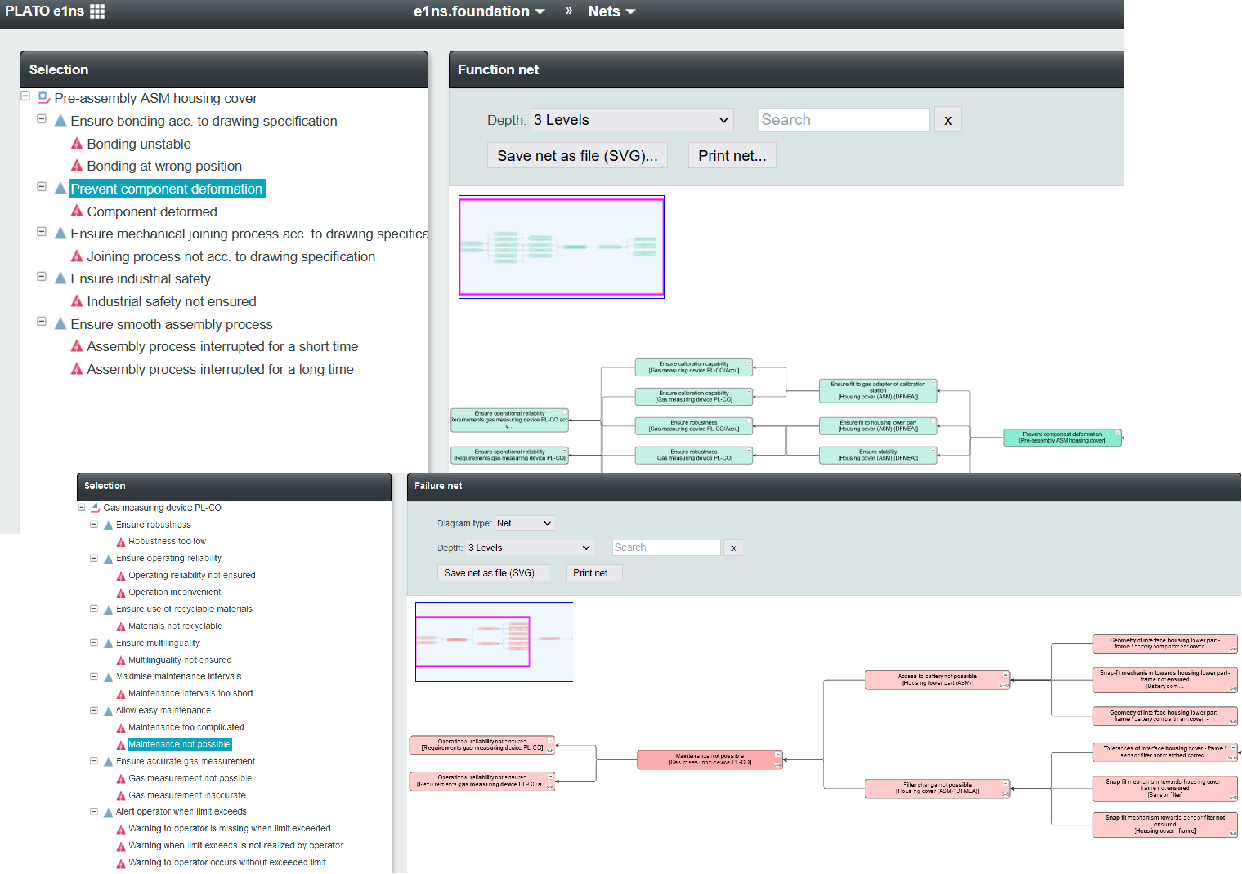Open Depth dropdown in Function net

(631, 120)
